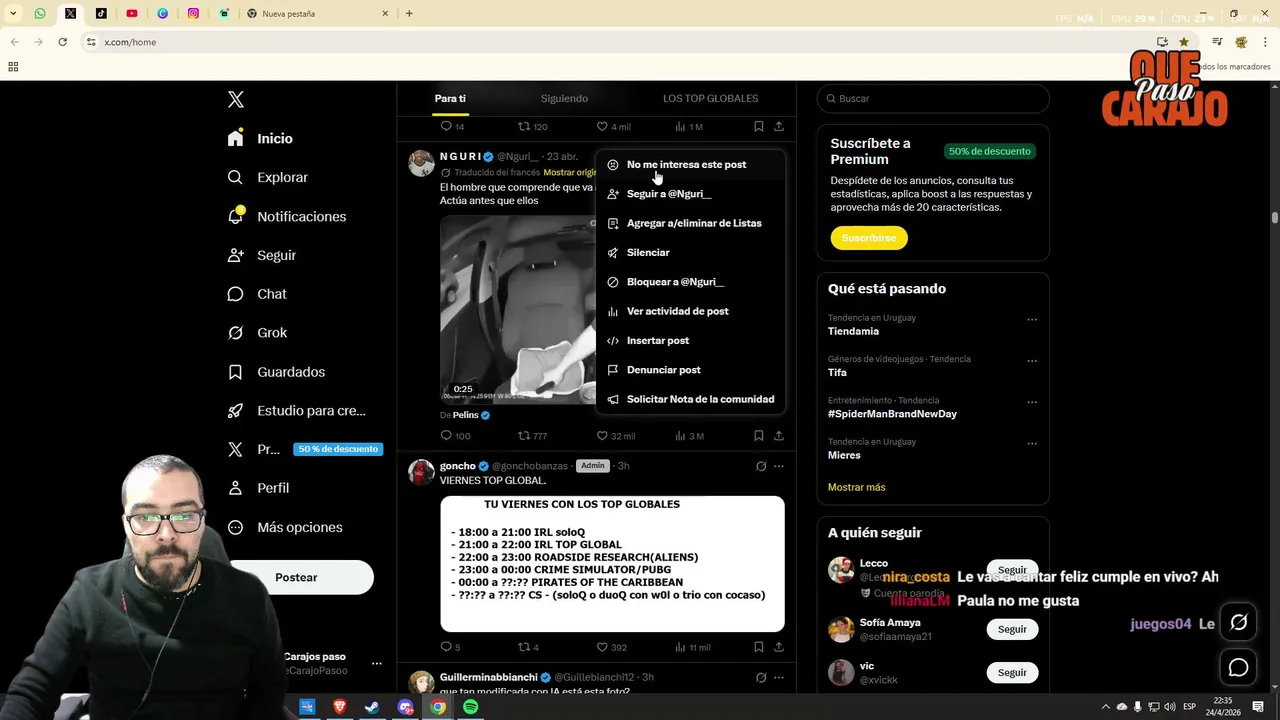
Task: Open more options for Tiendamia trend
Action: click(x=1032, y=320)
